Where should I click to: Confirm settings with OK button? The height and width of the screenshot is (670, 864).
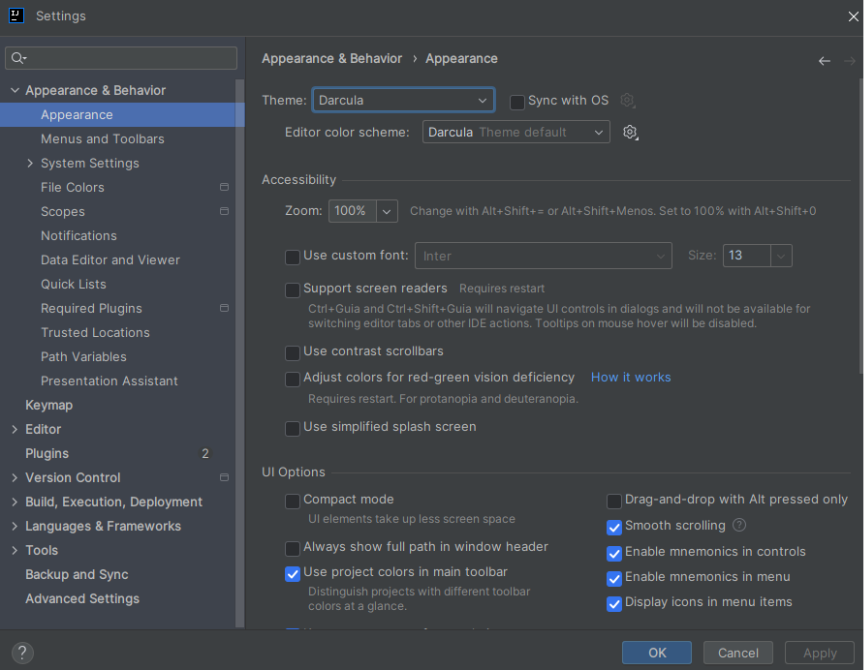(x=657, y=653)
